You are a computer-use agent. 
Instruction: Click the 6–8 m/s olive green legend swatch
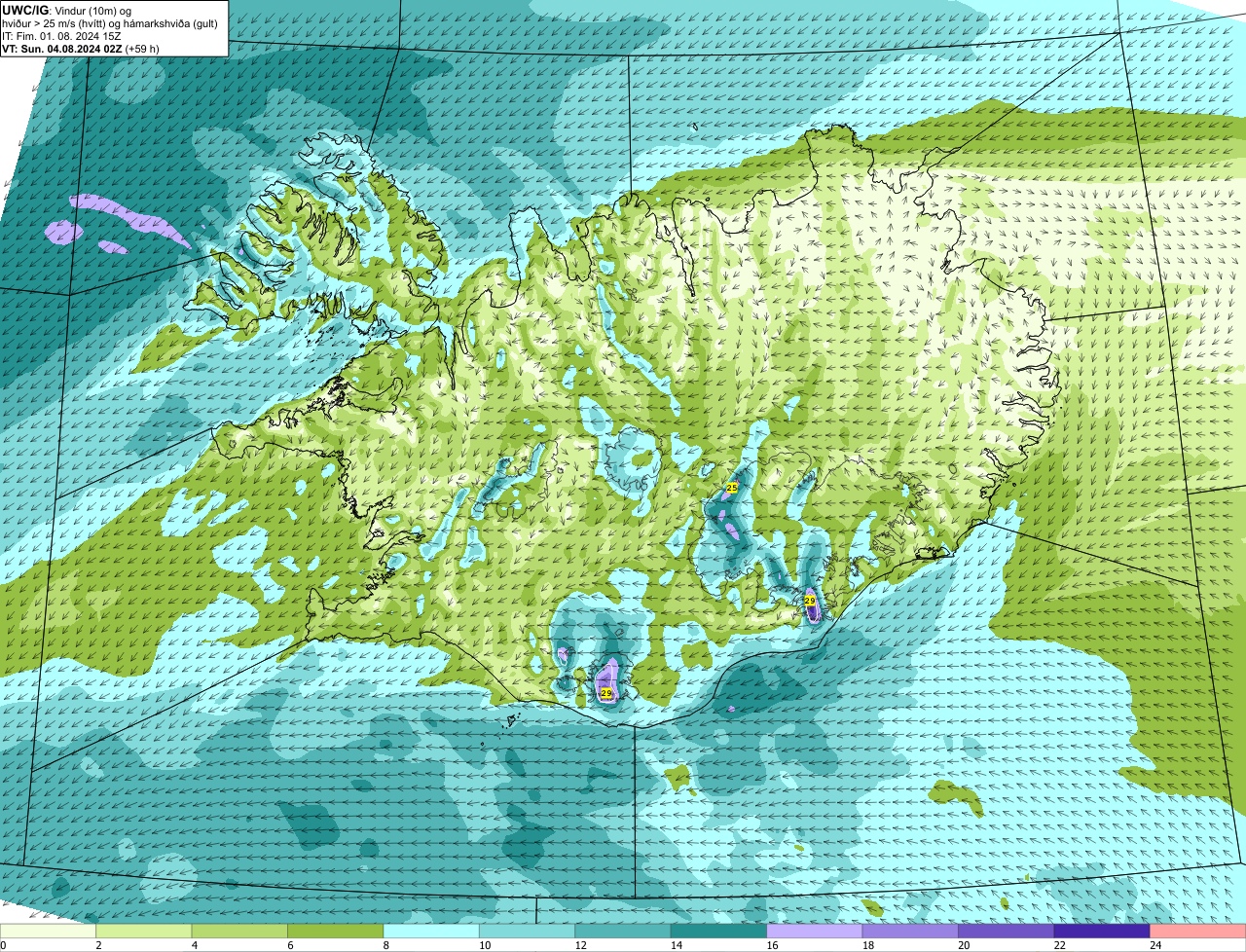click(336, 932)
